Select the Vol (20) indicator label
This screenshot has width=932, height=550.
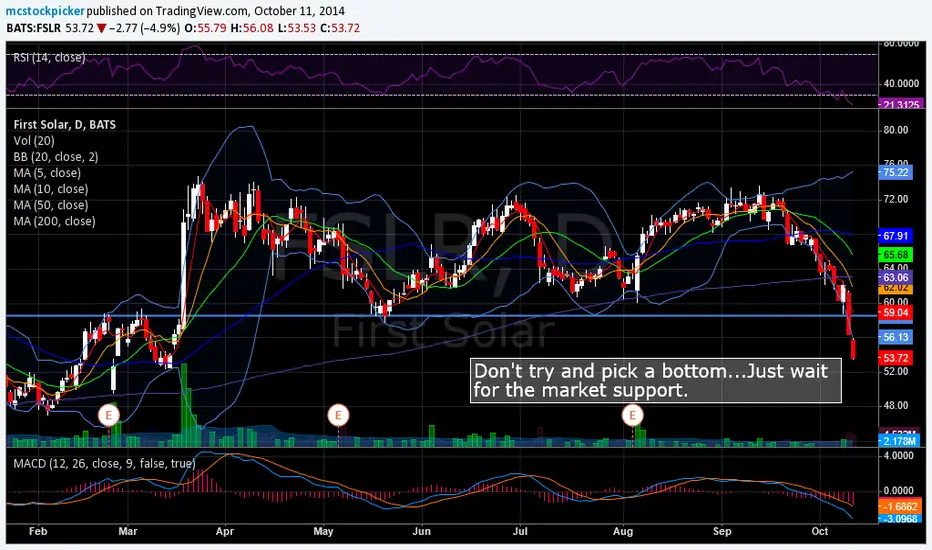pyautogui.click(x=34, y=141)
